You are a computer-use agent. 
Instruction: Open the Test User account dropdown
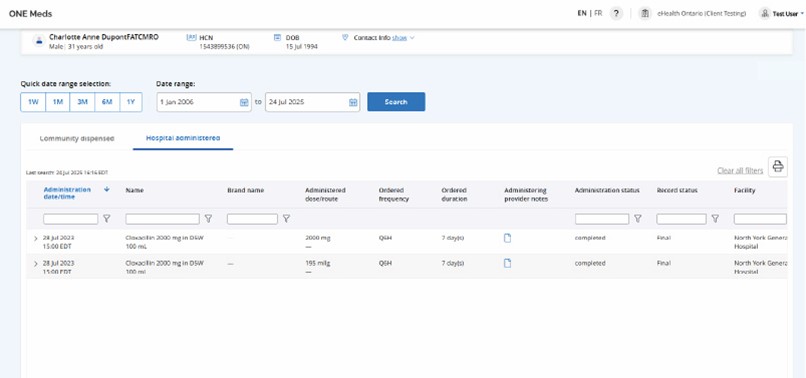[x=781, y=14]
